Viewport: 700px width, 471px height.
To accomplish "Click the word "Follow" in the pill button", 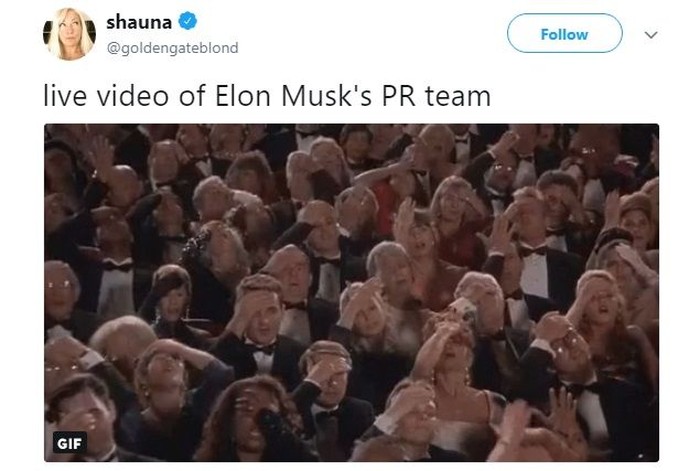I will click(x=564, y=34).
